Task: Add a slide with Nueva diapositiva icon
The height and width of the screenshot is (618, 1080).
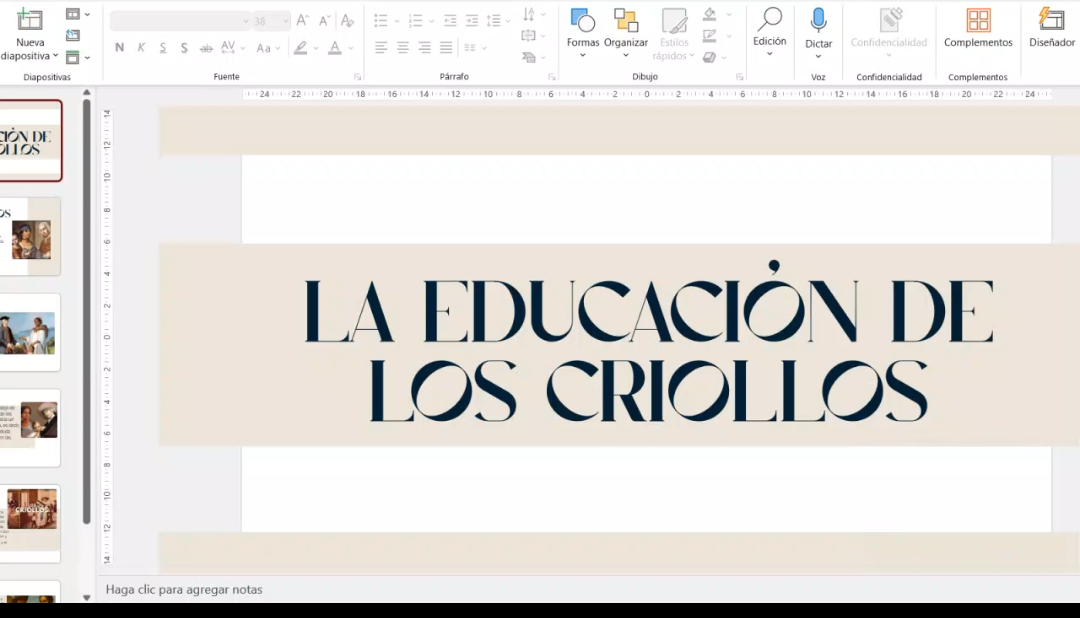Action: pos(30,21)
